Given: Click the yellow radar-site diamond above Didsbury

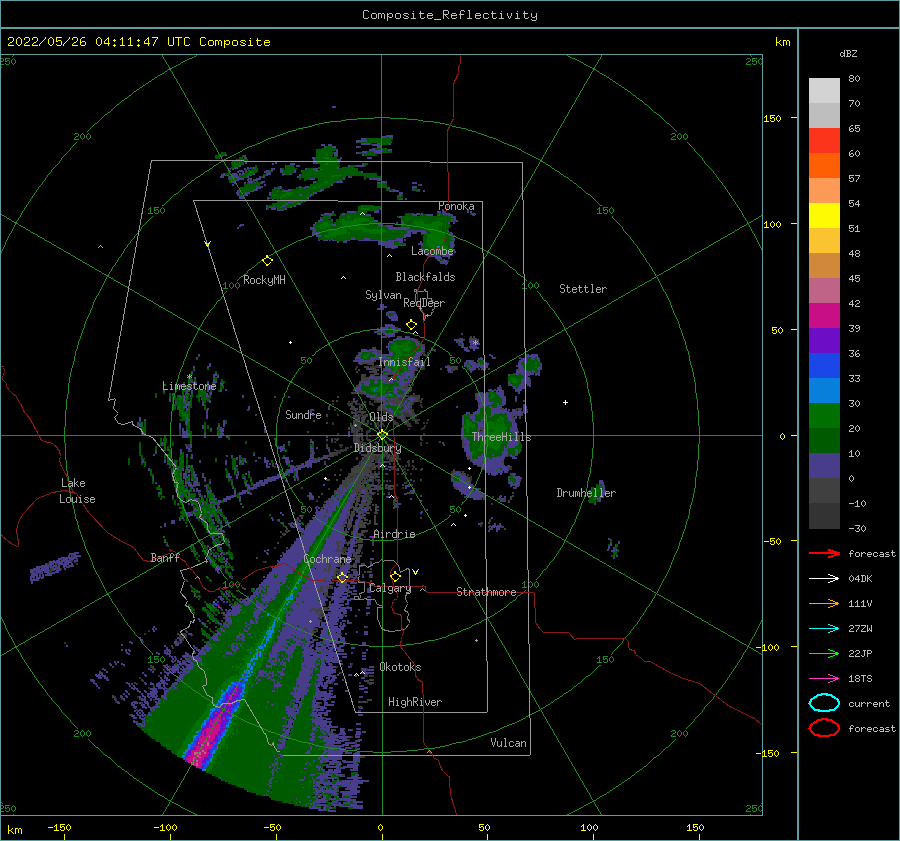Looking at the screenshot, I should (x=382, y=435).
